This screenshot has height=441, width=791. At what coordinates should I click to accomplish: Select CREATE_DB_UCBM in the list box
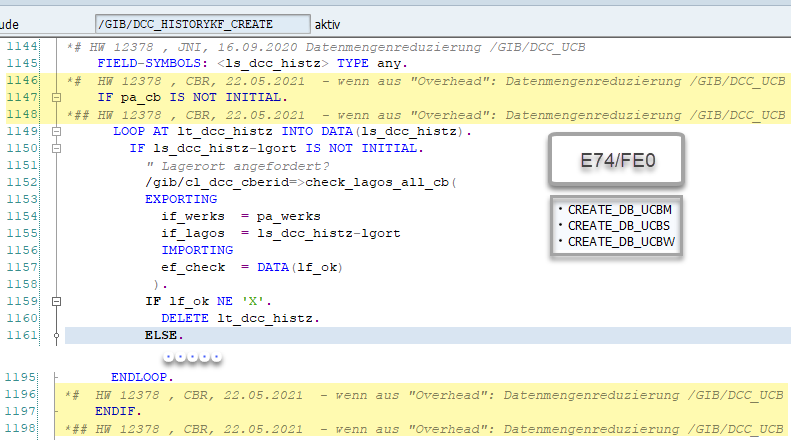click(616, 210)
